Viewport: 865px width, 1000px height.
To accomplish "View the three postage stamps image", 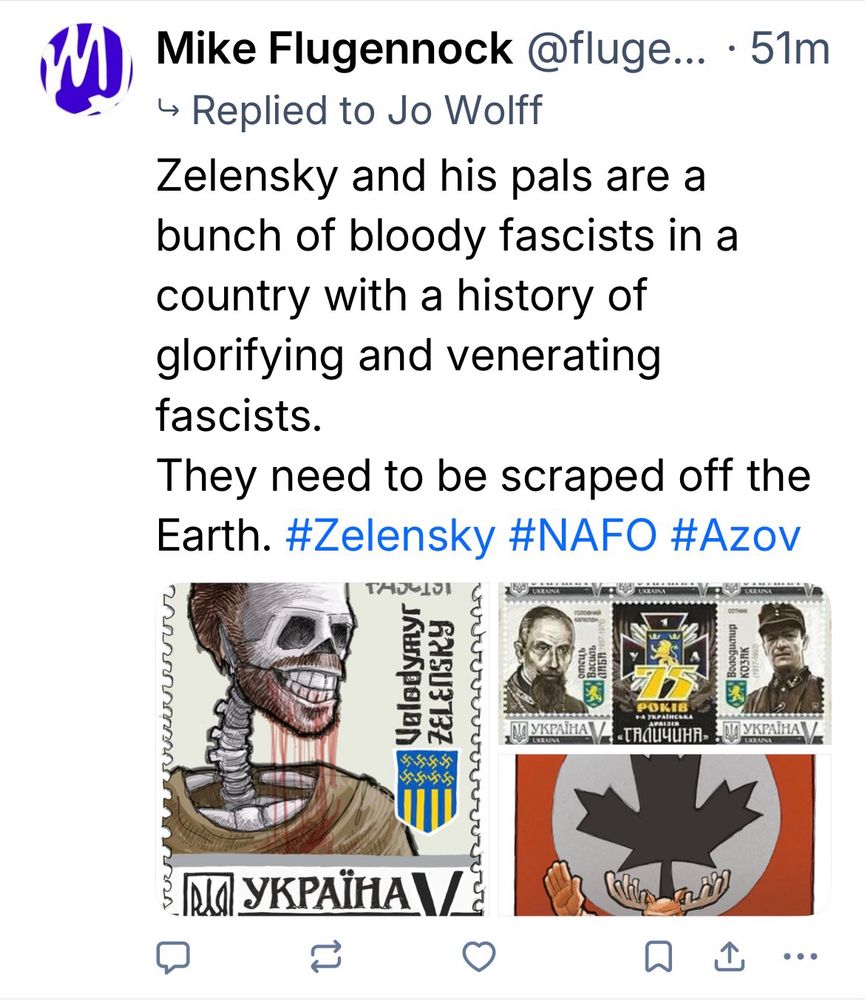I will tap(665, 664).
